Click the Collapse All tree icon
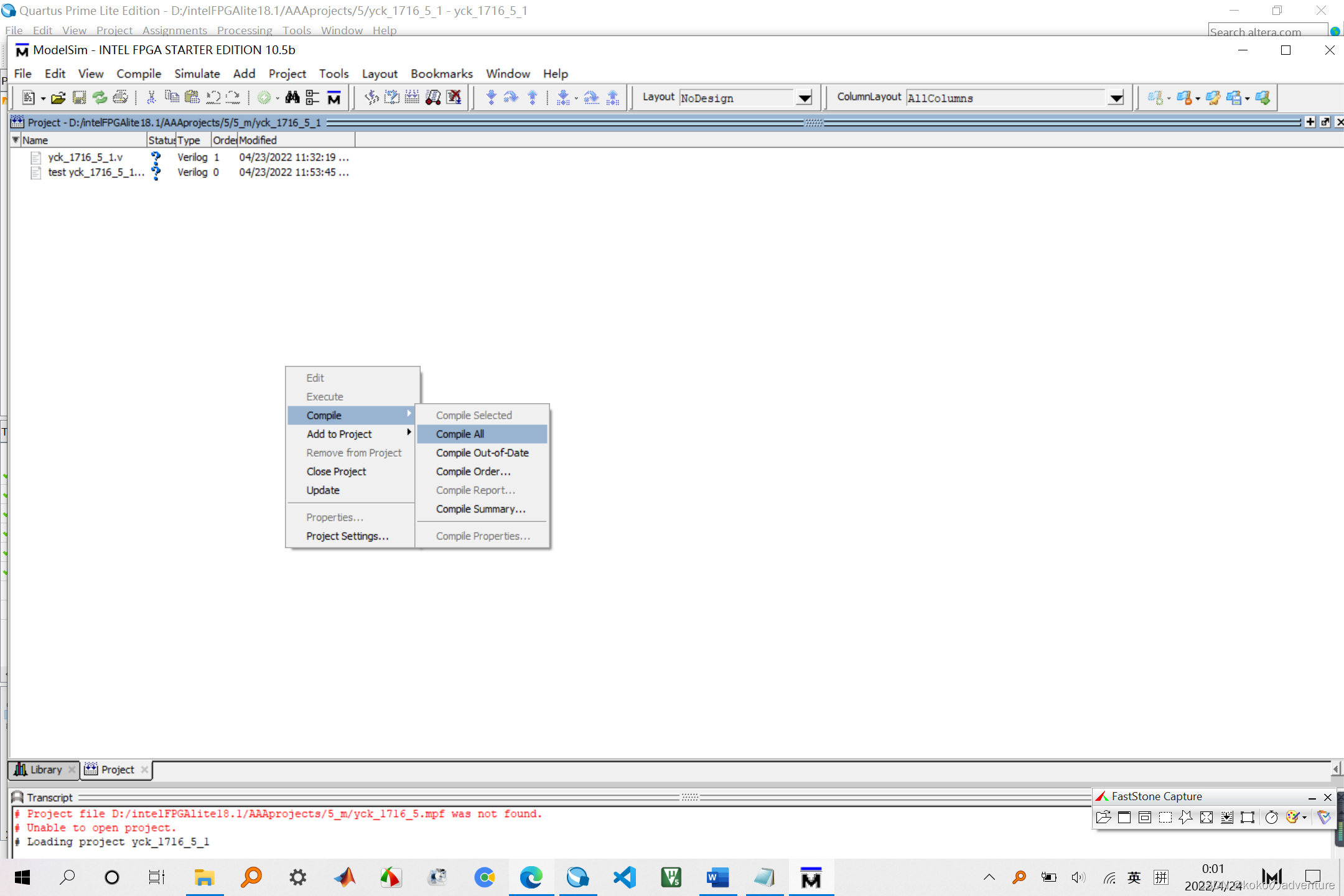The image size is (1344, 896). click(313, 98)
